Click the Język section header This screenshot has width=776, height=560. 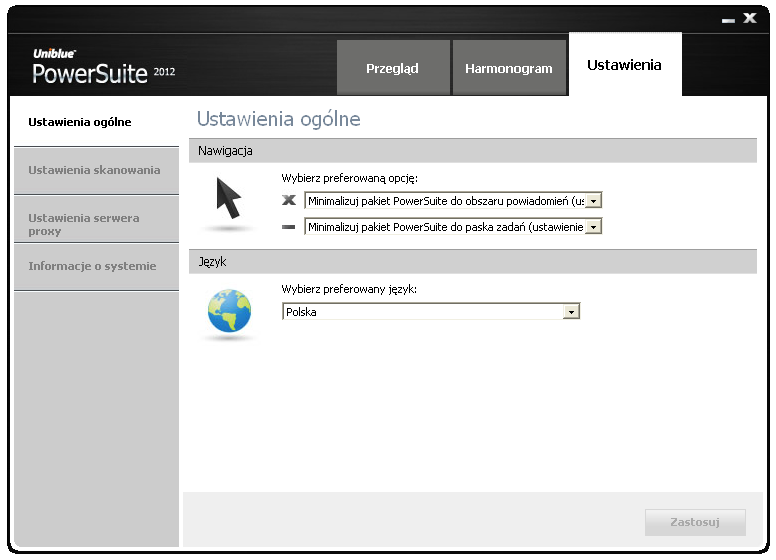coord(473,262)
